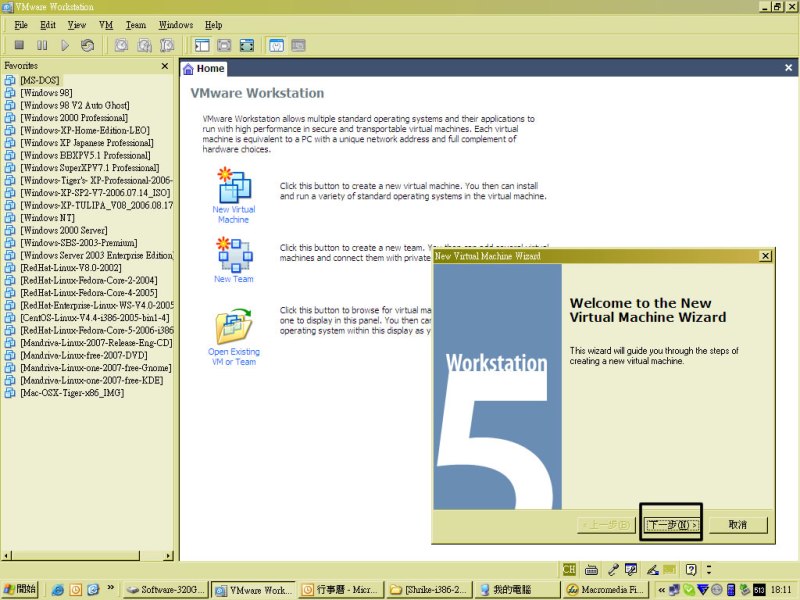
Task: Toggle the sidebar view toolbar icon
Action: pos(202,45)
